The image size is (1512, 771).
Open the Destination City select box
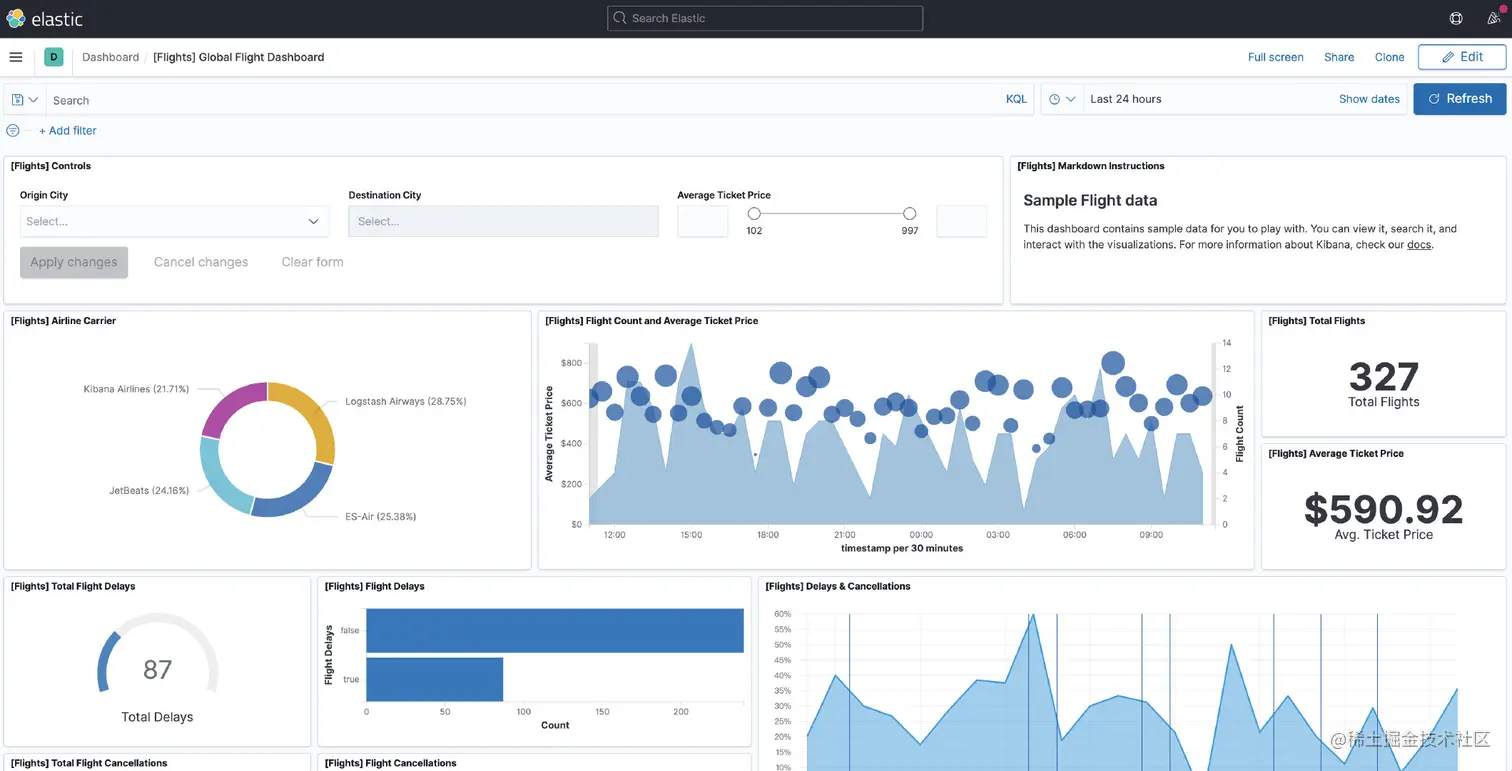click(x=503, y=221)
